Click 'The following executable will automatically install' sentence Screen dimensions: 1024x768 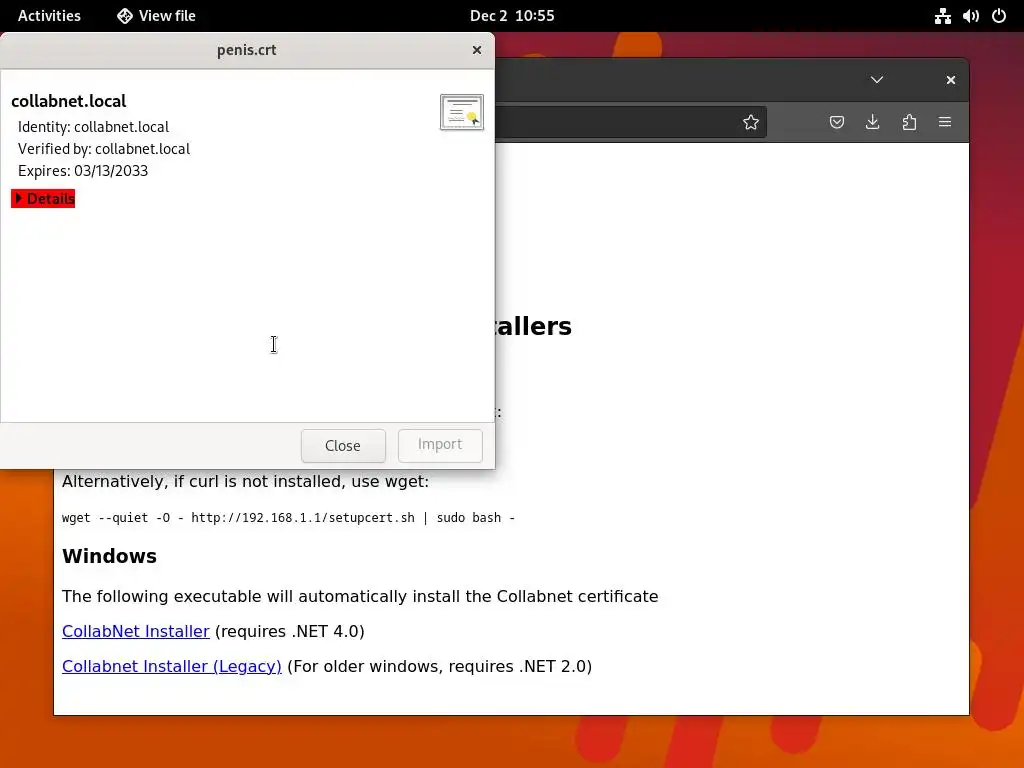pos(360,596)
